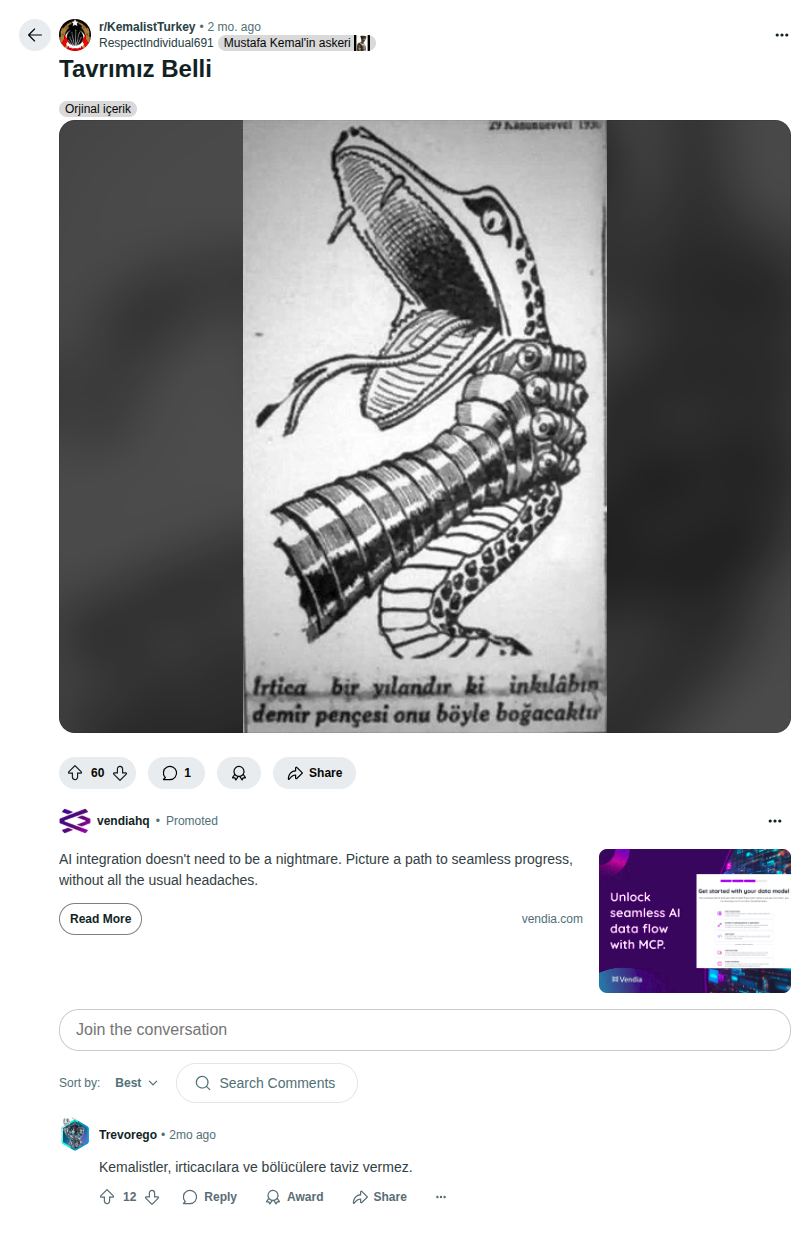812x1238 pixels.
Task: Open the post comments bubble showing 1
Action: click(176, 773)
